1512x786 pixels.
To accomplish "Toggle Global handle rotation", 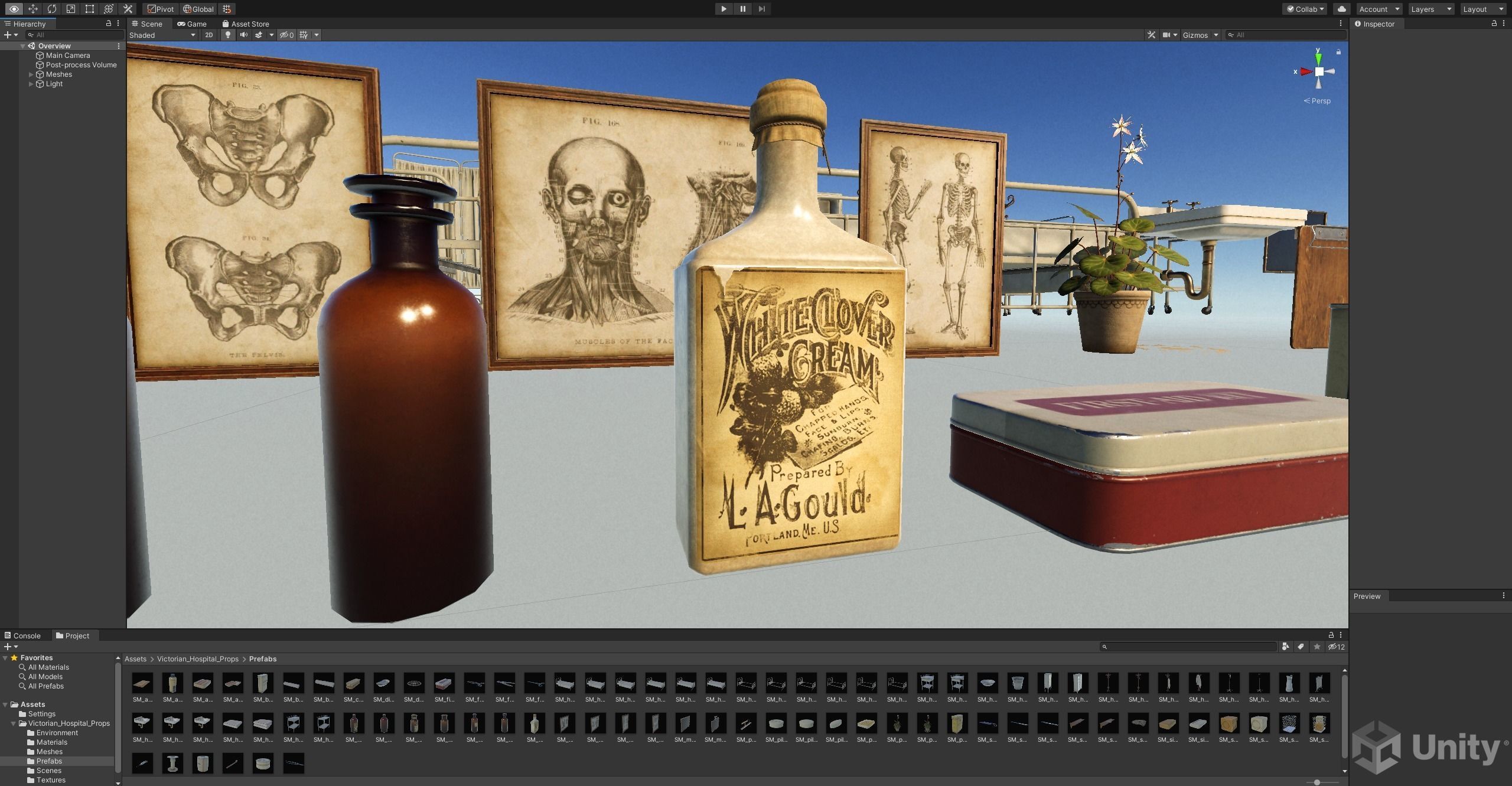I will [x=198, y=9].
